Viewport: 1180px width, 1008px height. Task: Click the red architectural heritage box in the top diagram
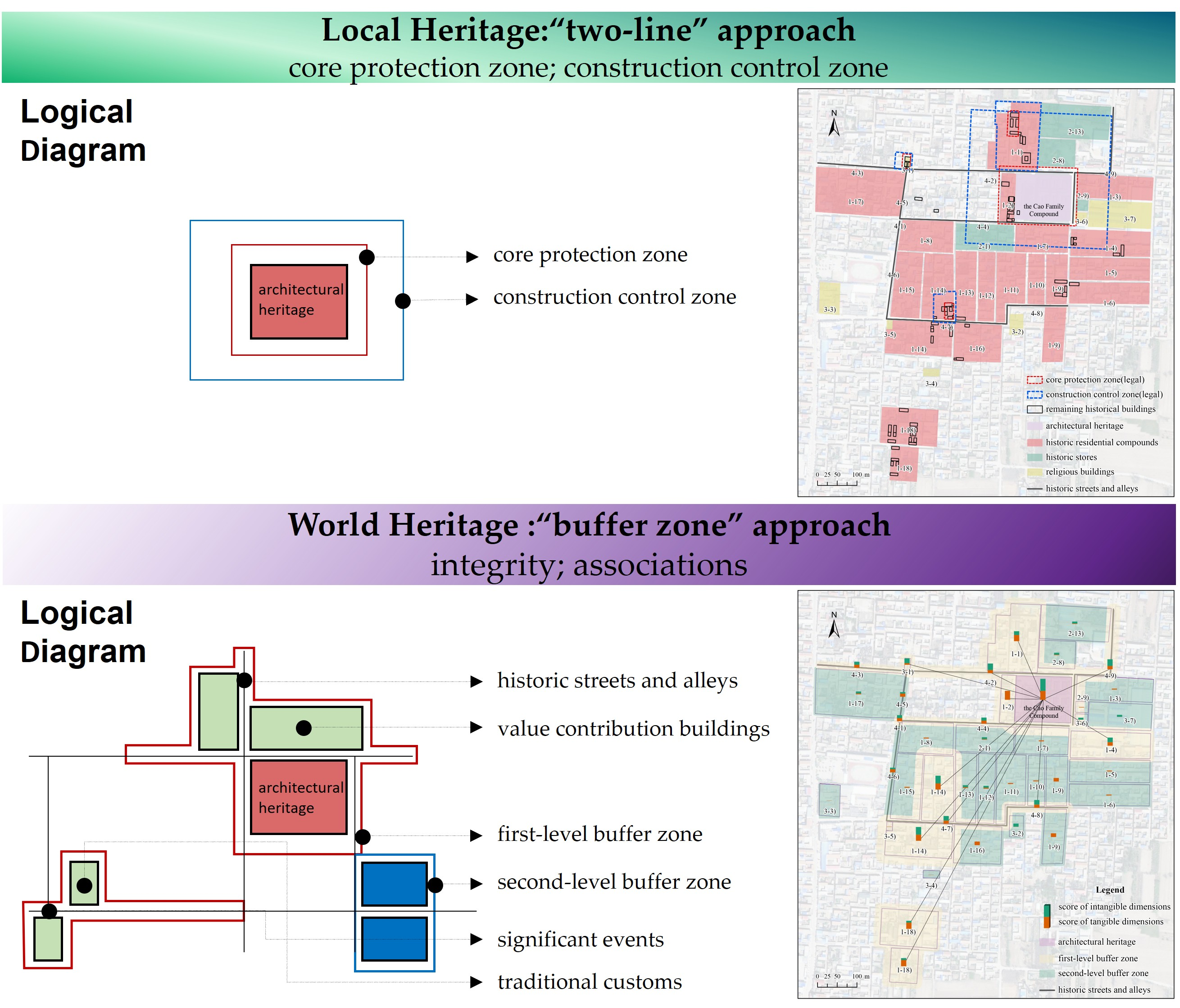[299, 301]
